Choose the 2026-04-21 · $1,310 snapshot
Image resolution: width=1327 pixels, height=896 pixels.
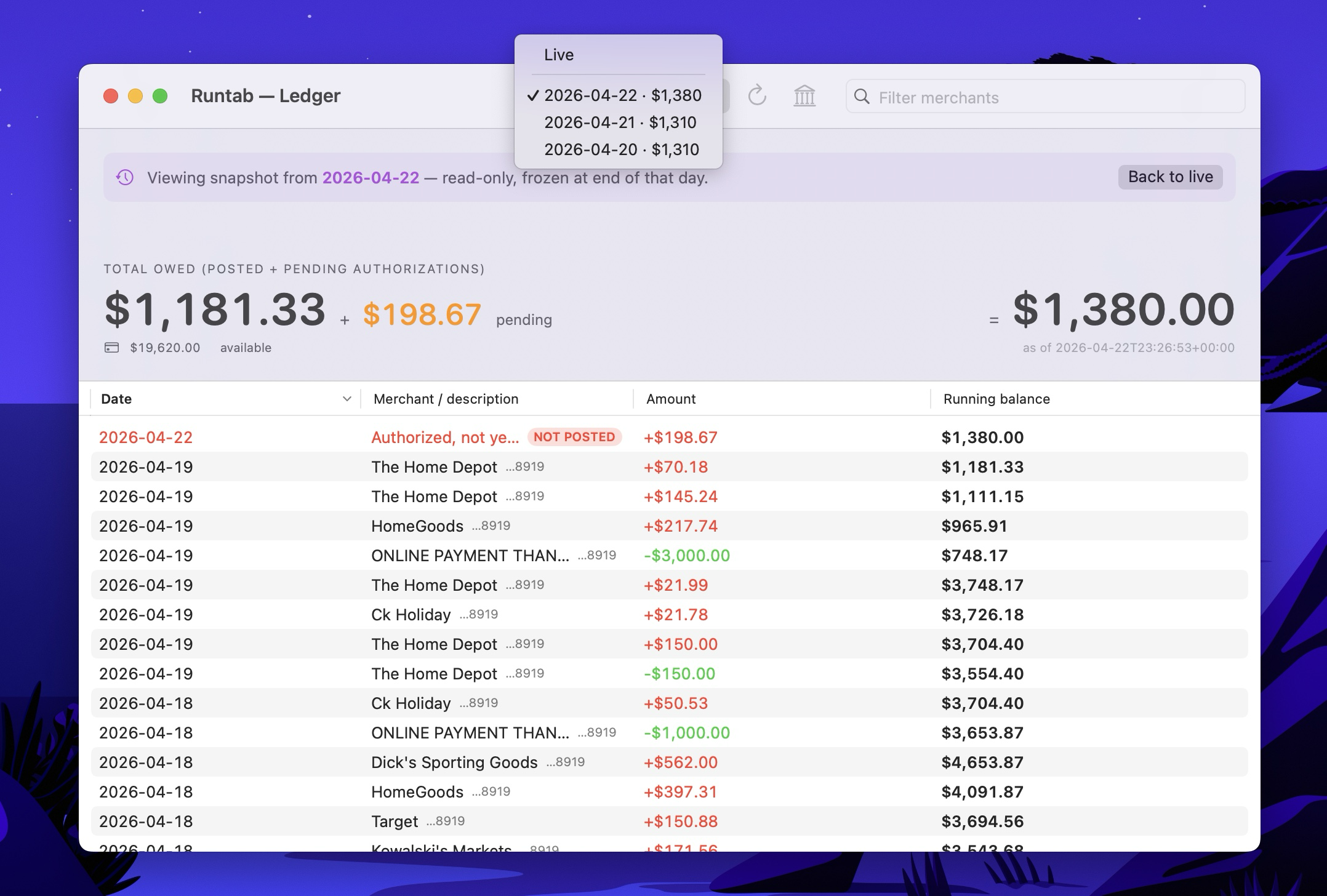click(x=619, y=122)
